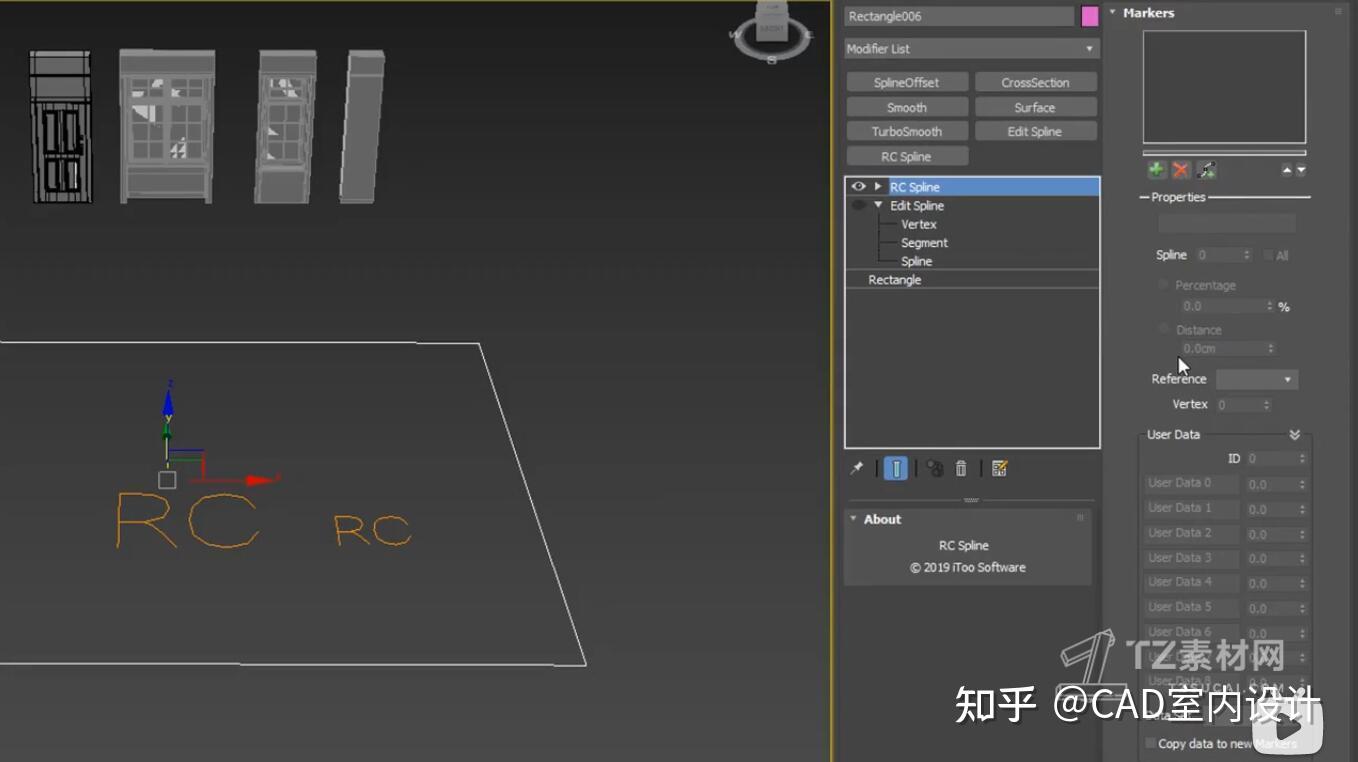Open the Reference dropdown
Image resolution: width=1358 pixels, height=762 pixels.
(x=1290, y=379)
